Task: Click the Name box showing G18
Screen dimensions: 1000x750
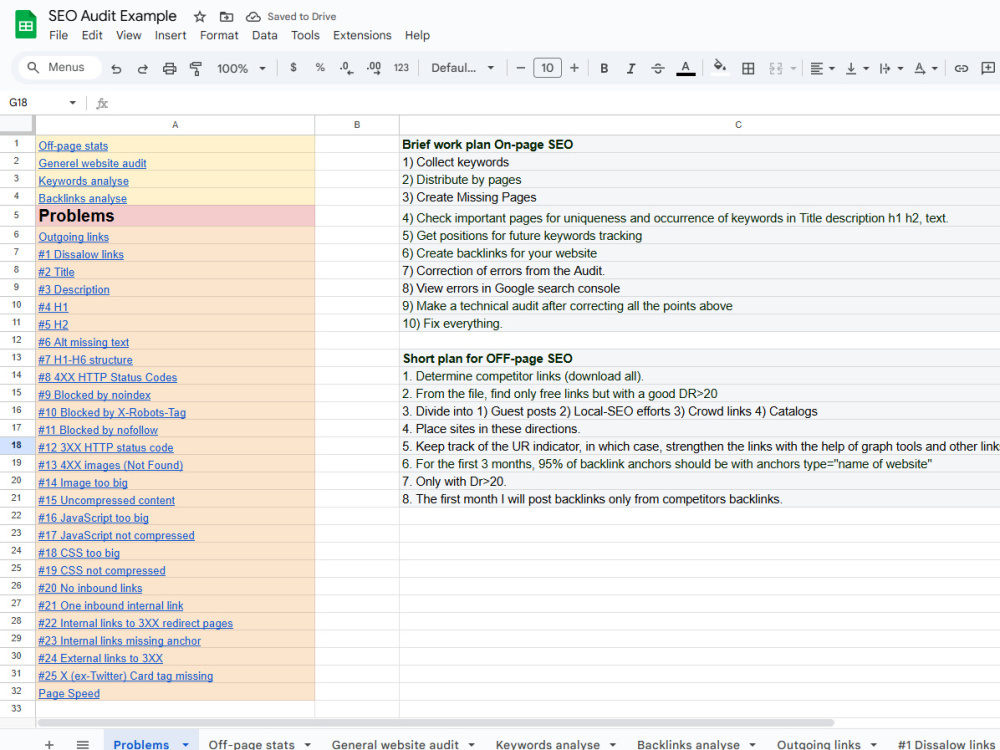Action: [x=34, y=102]
